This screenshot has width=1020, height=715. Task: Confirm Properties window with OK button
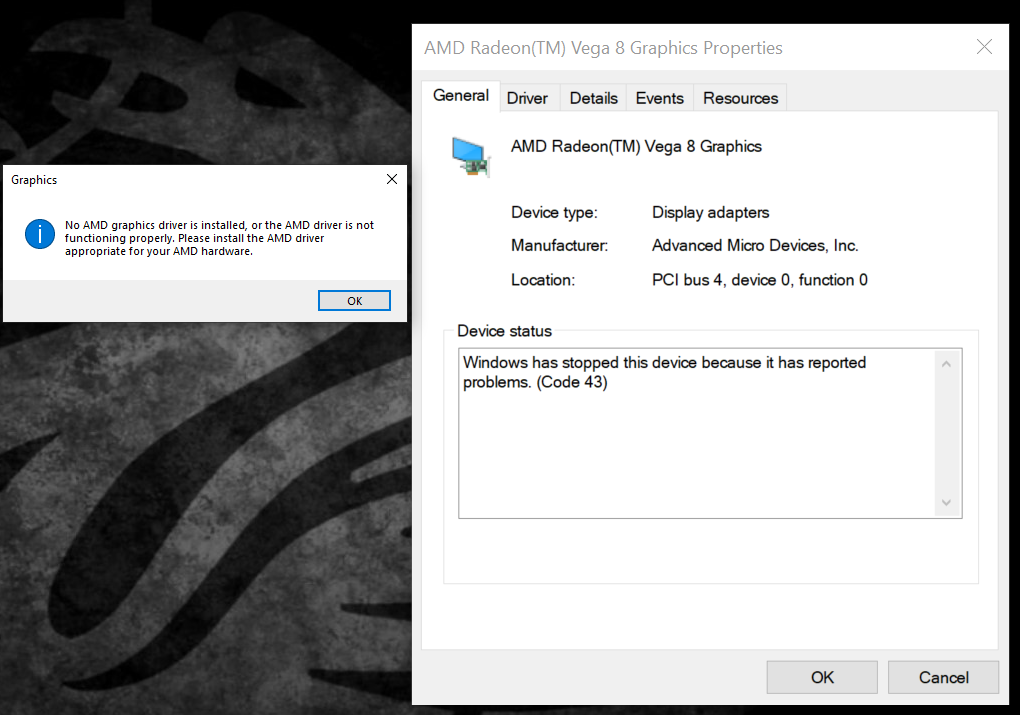tap(822, 677)
